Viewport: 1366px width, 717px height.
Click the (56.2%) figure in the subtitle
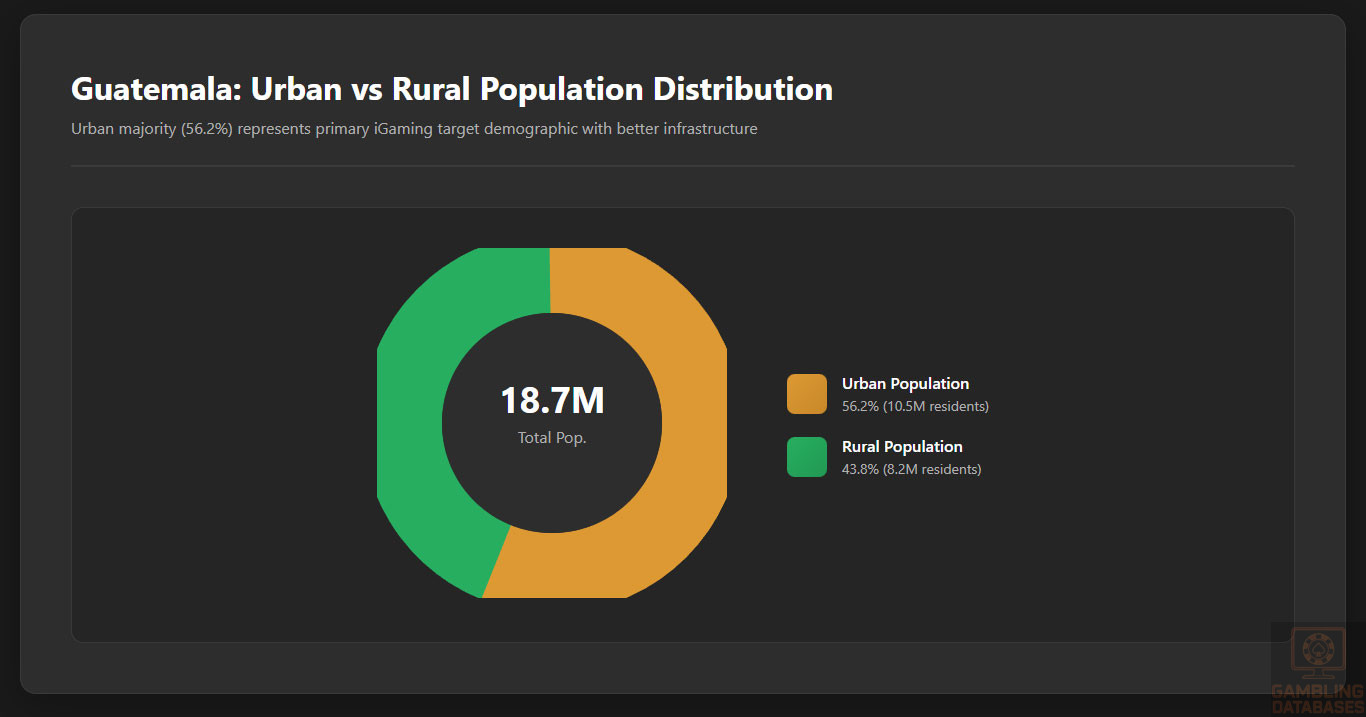(x=207, y=129)
